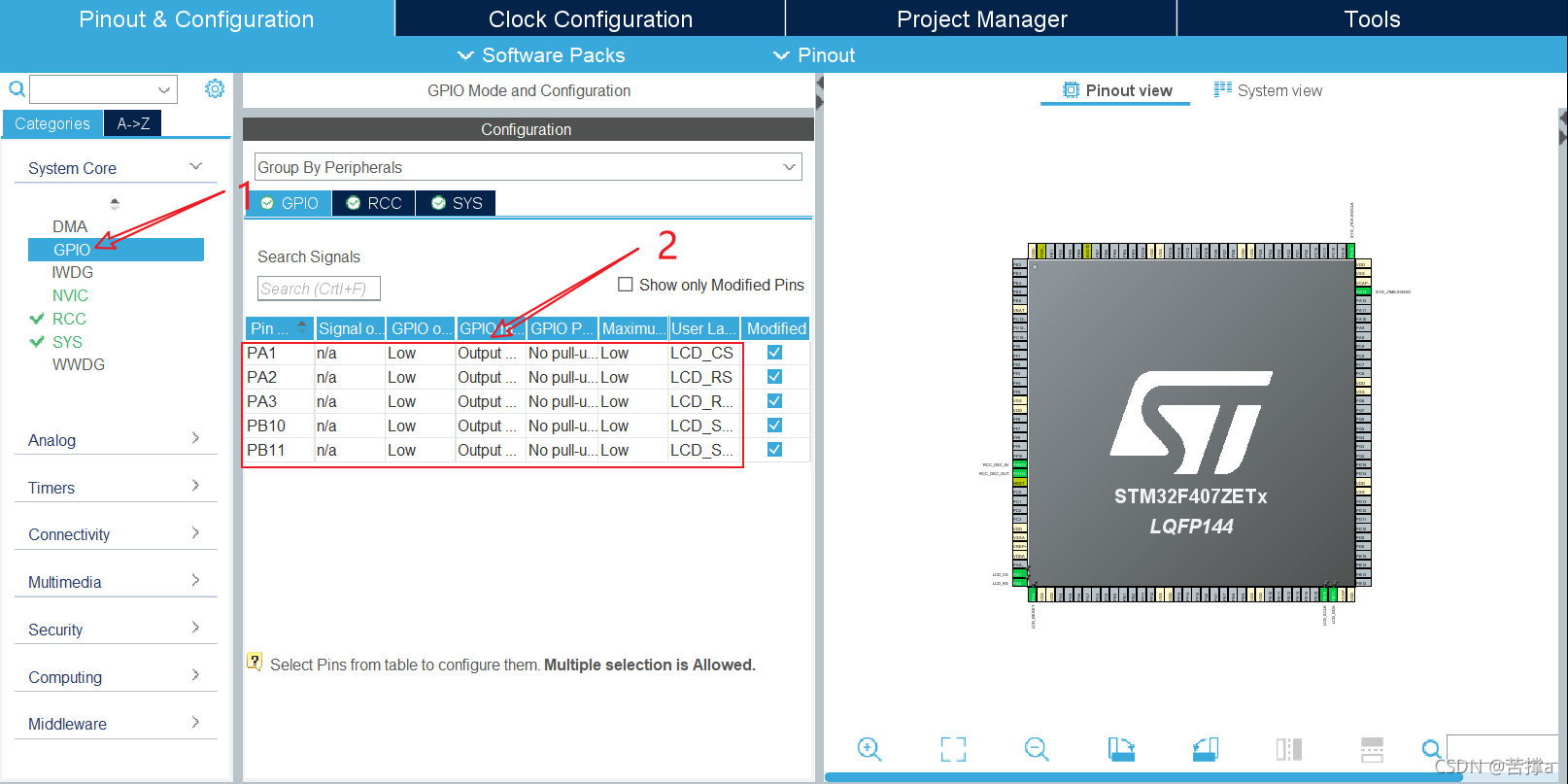Open the Group By Peripherals dropdown
Image resolution: width=1568 pixels, height=784 pixels.
[x=528, y=167]
